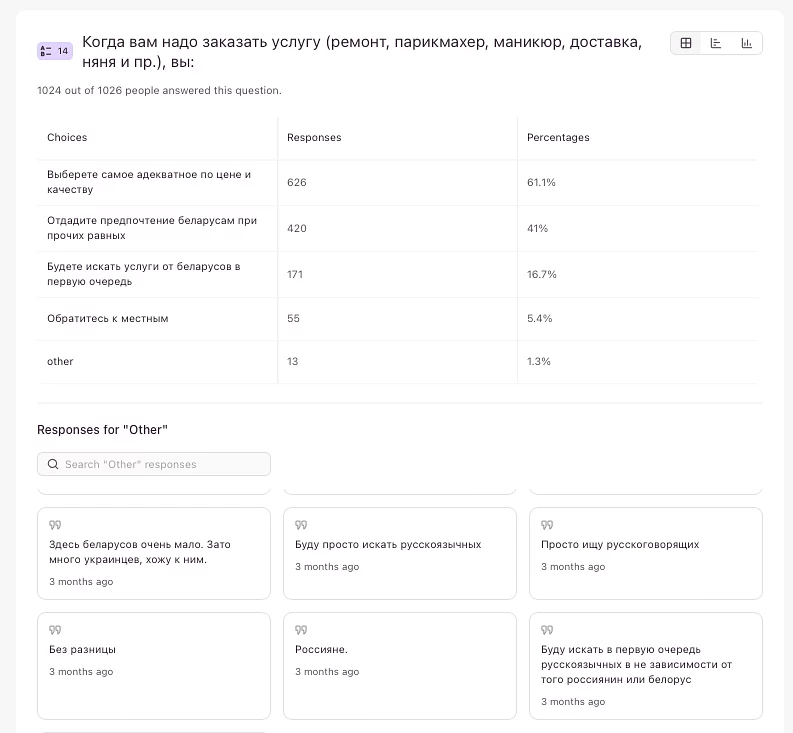Click quote icon on 'Буду просто искать русскоязычных' card
Screen dimensions: 793x733
point(301,525)
